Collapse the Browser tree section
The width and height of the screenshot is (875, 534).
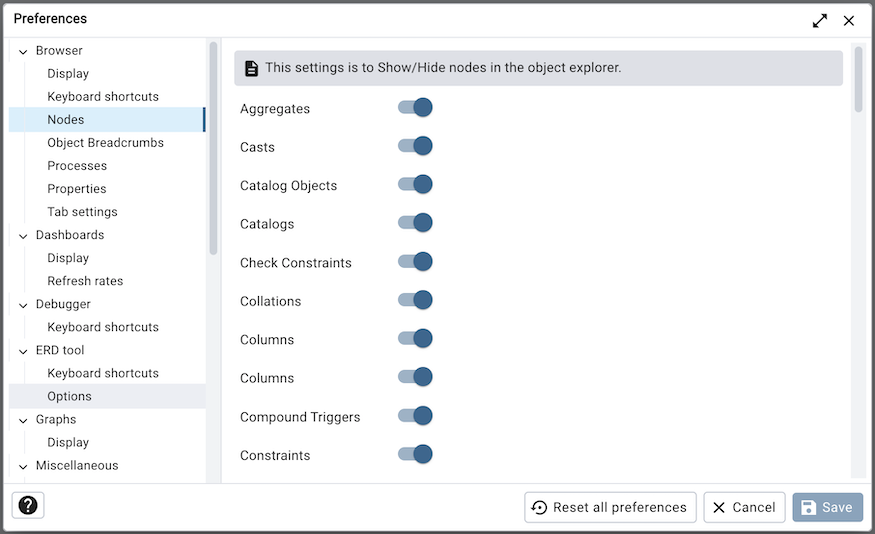[23, 51]
